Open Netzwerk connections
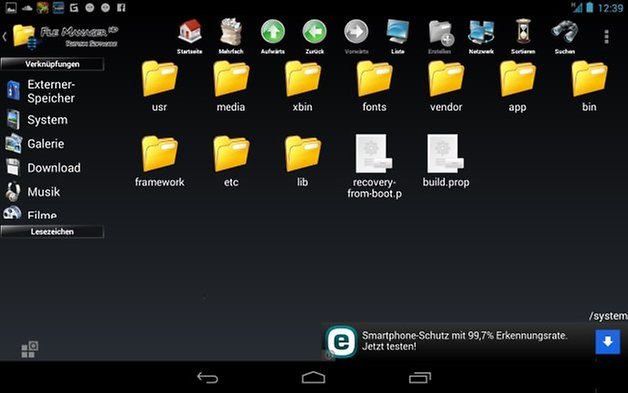 pyautogui.click(x=481, y=36)
